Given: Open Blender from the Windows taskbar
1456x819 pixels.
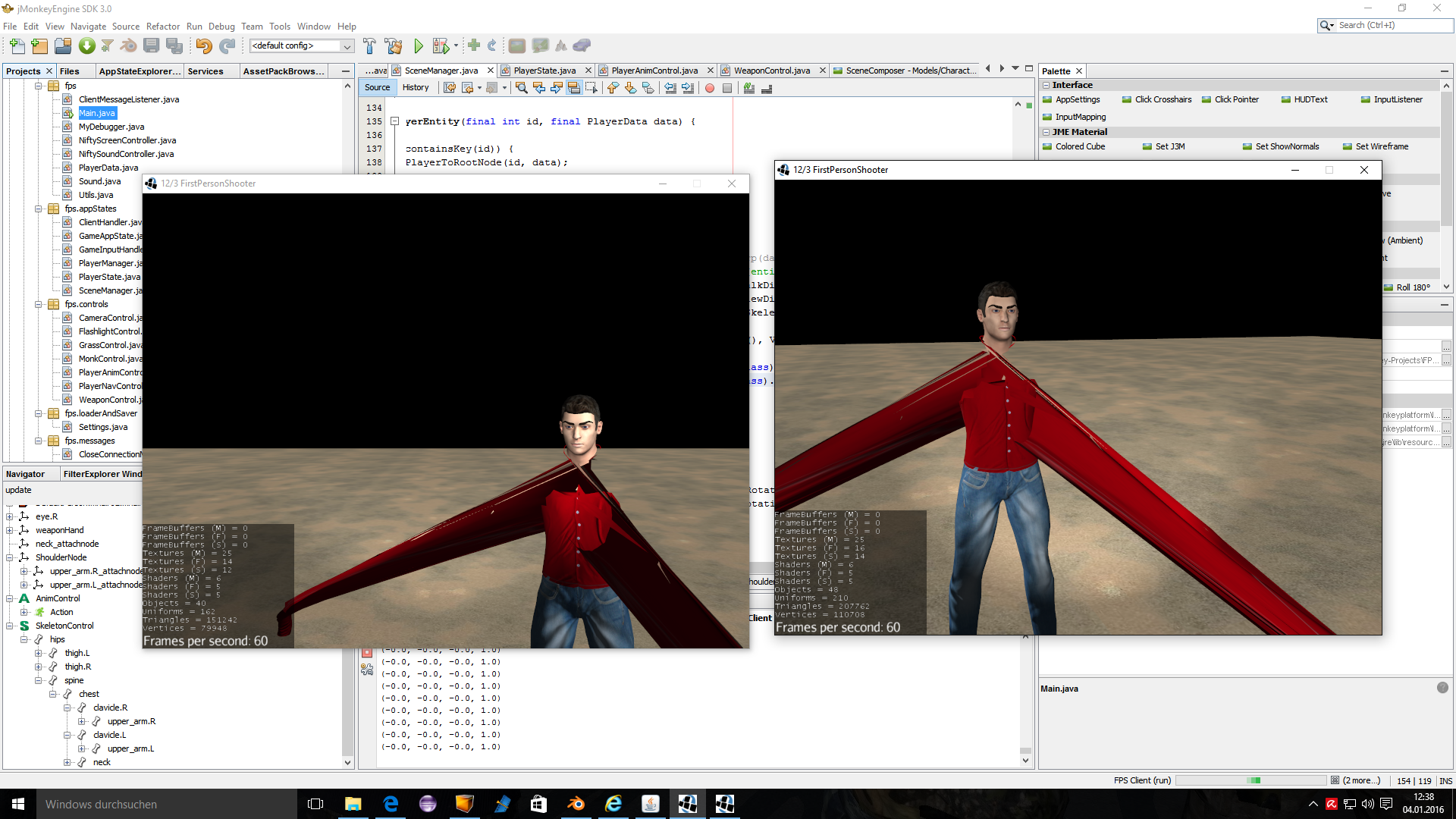Looking at the screenshot, I should 576,804.
